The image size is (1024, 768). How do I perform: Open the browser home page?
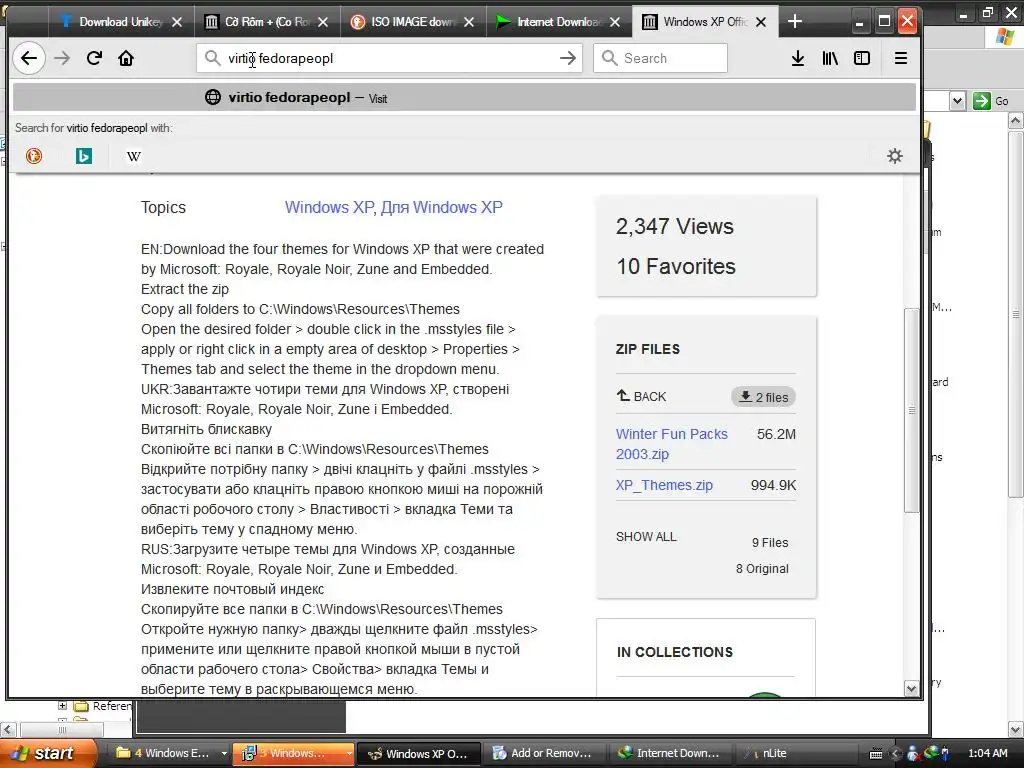pyautogui.click(x=126, y=58)
